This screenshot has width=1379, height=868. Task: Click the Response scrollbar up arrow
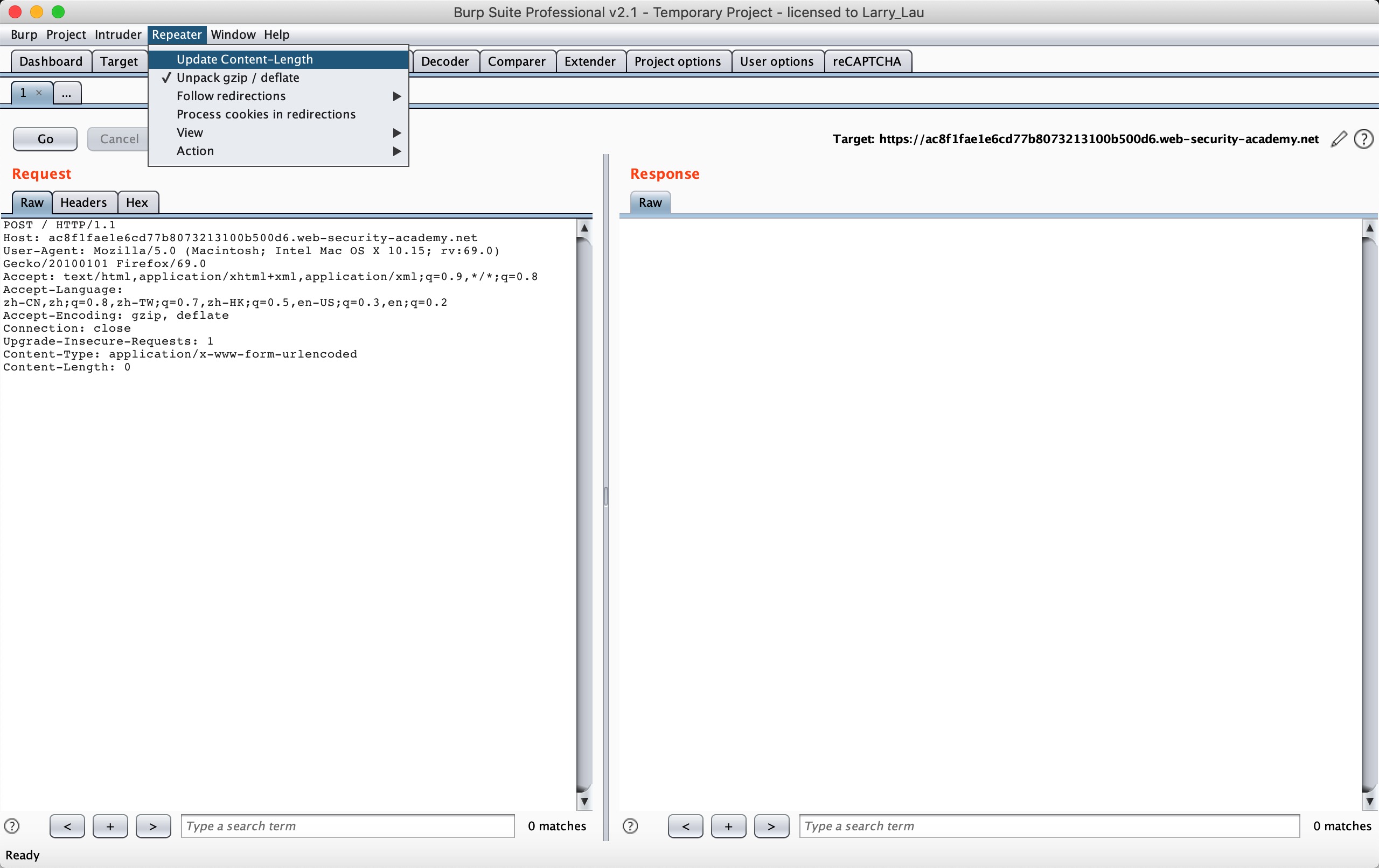click(x=1369, y=227)
